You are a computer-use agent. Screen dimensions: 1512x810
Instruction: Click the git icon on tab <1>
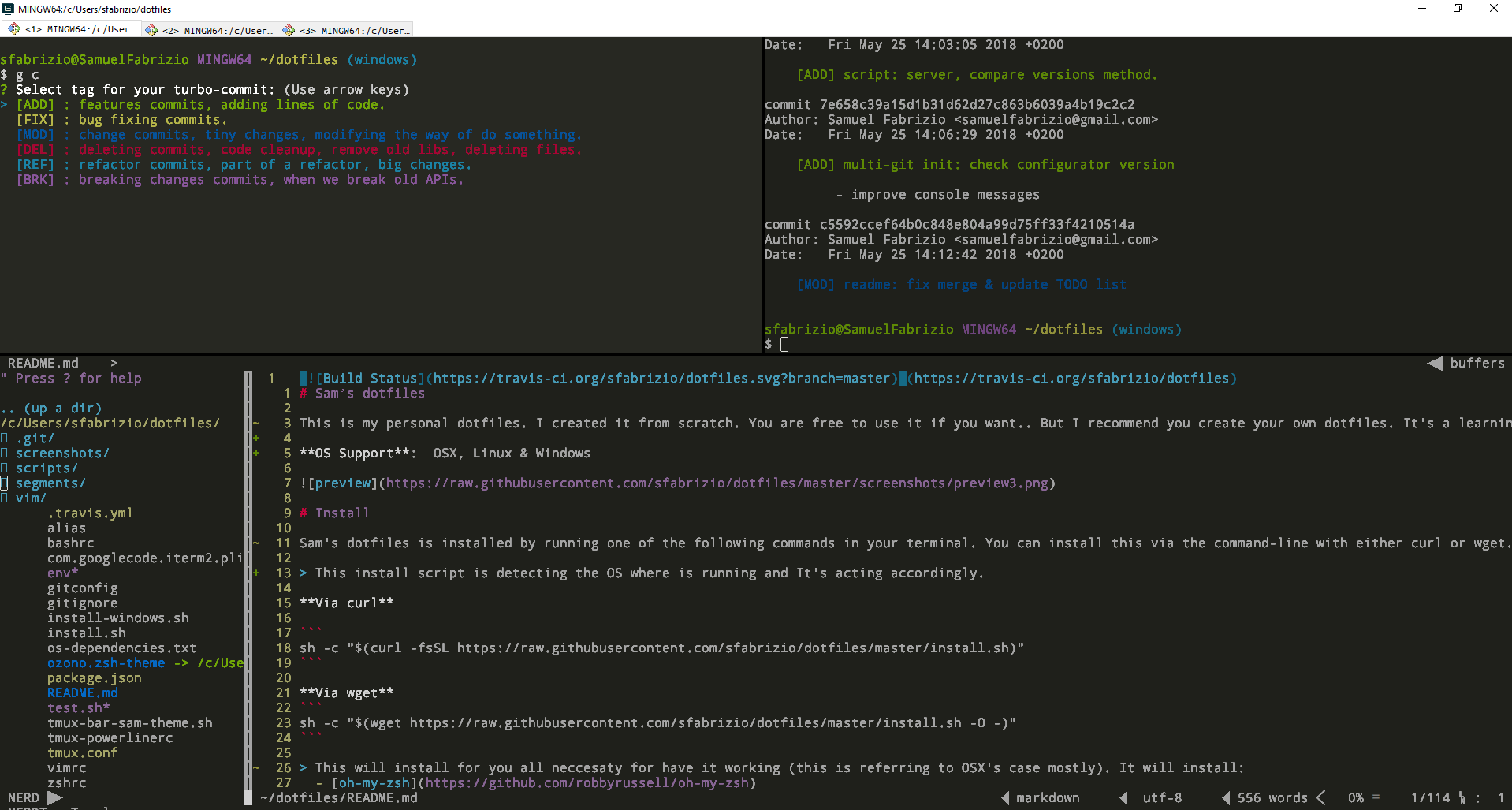point(14,29)
